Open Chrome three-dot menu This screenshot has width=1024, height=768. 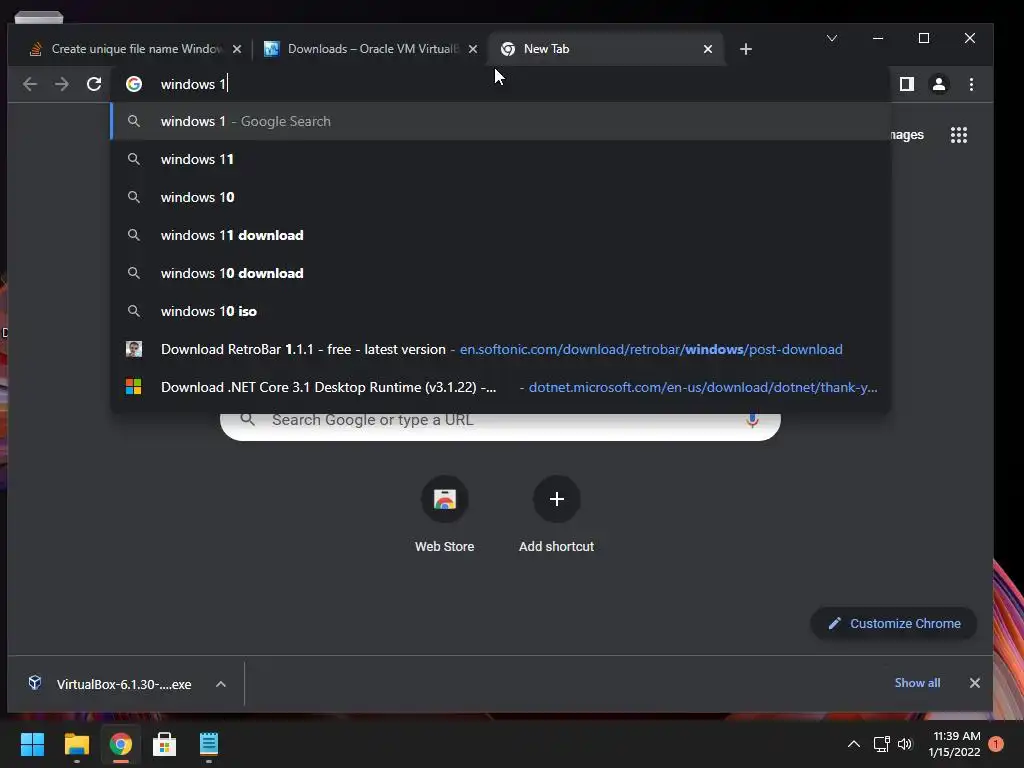[971, 84]
